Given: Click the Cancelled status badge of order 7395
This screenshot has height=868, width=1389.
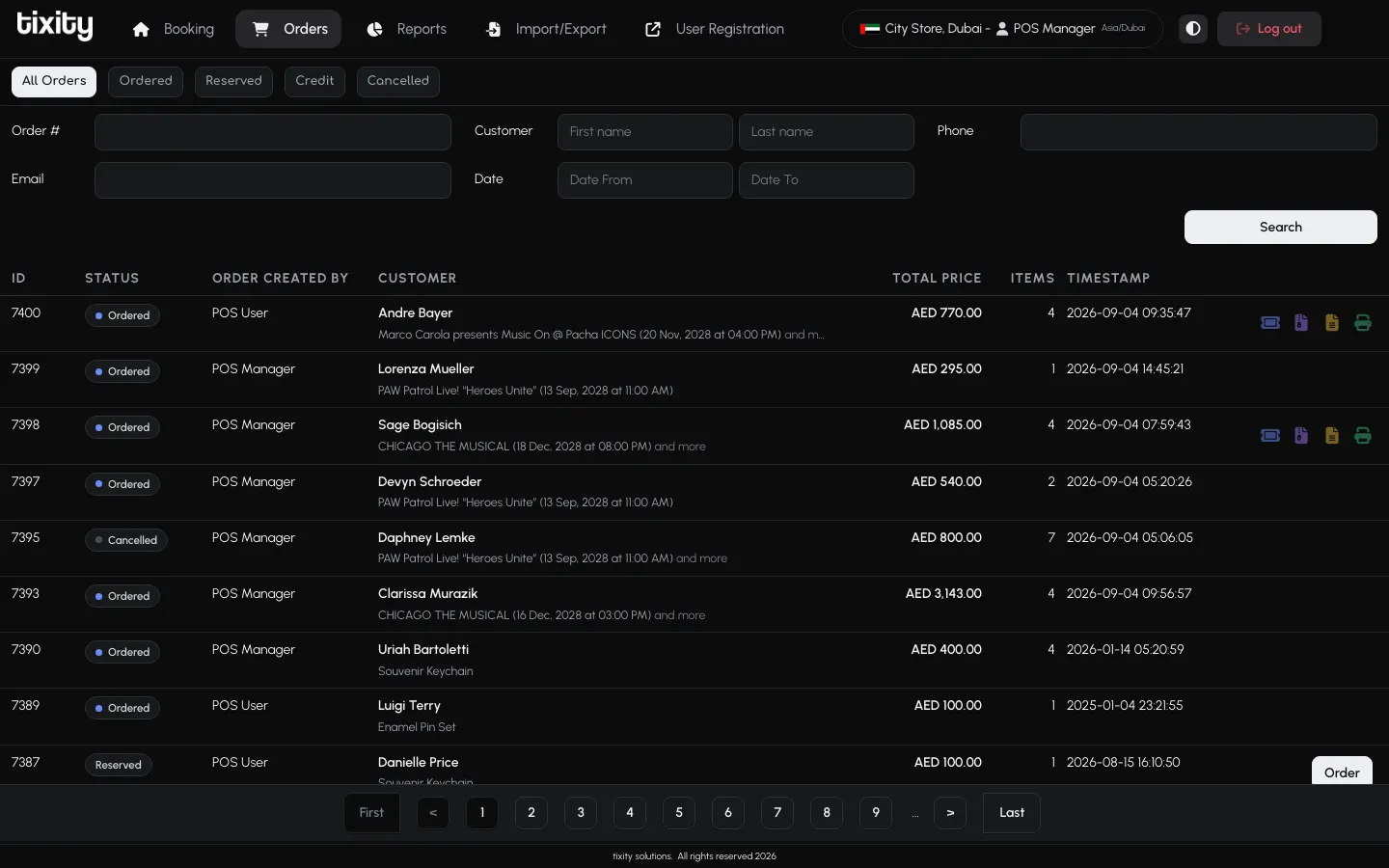Looking at the screenshot, I should point(126,540).
